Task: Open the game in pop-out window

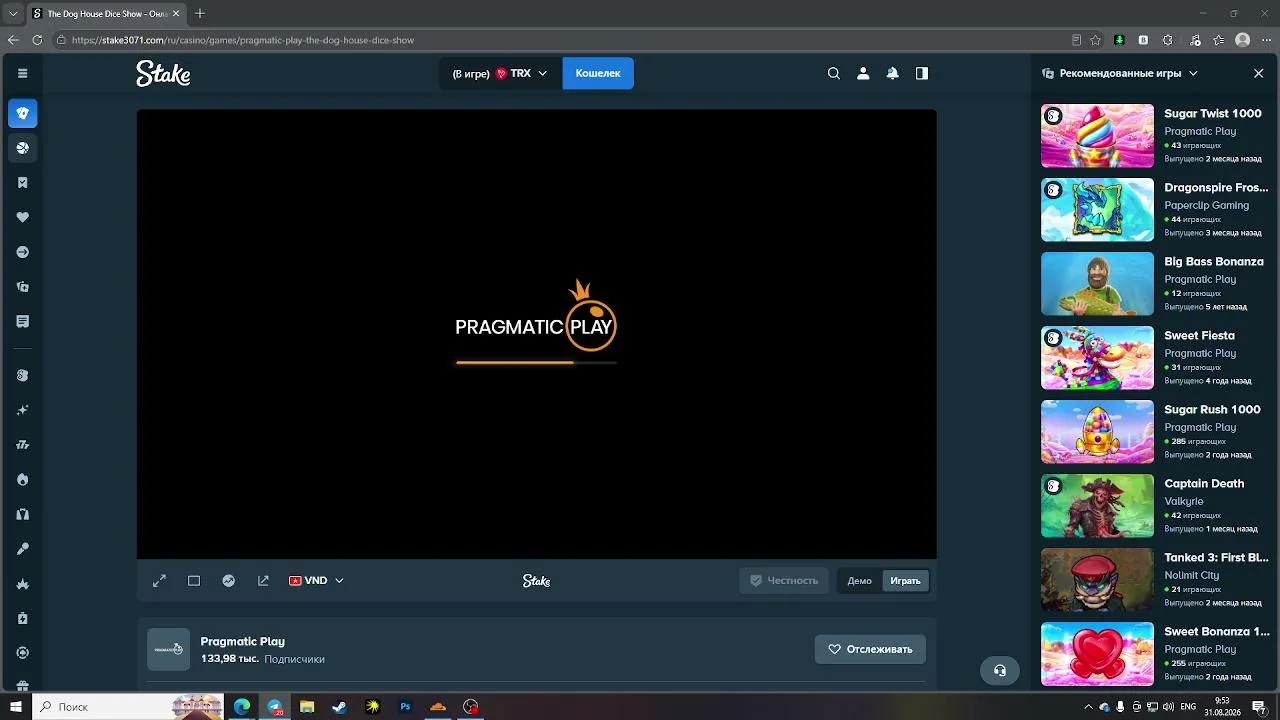Action: (263, 581)
